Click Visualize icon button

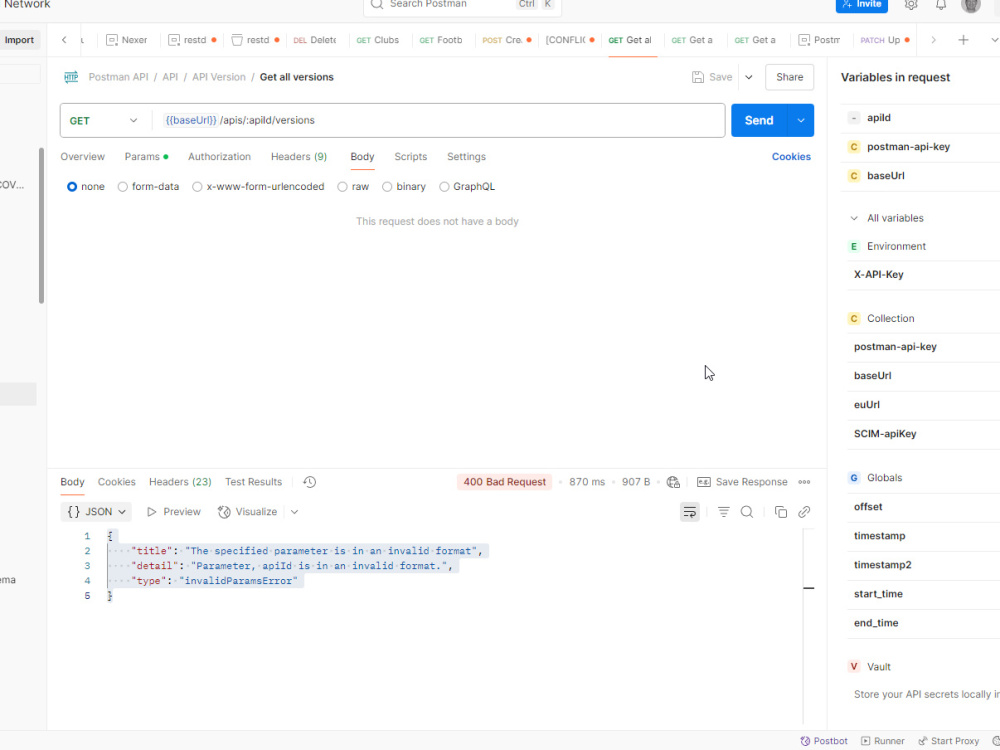[x=224, y=512]
